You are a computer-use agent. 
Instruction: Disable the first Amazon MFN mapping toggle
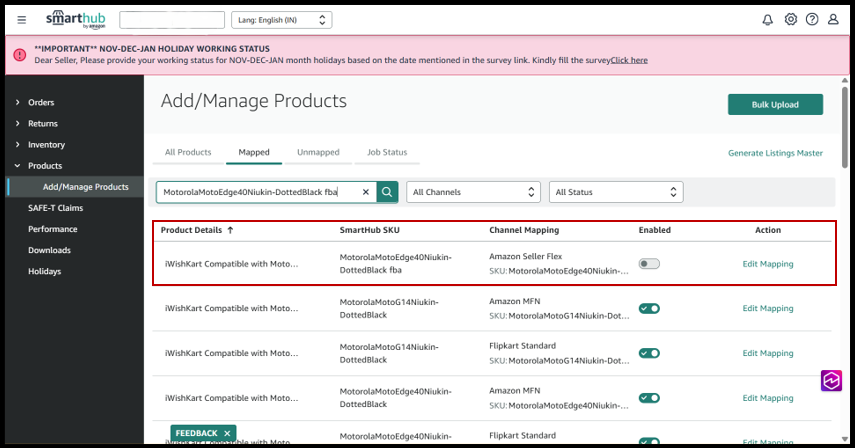pyautogui.click(x=649, y=309)
